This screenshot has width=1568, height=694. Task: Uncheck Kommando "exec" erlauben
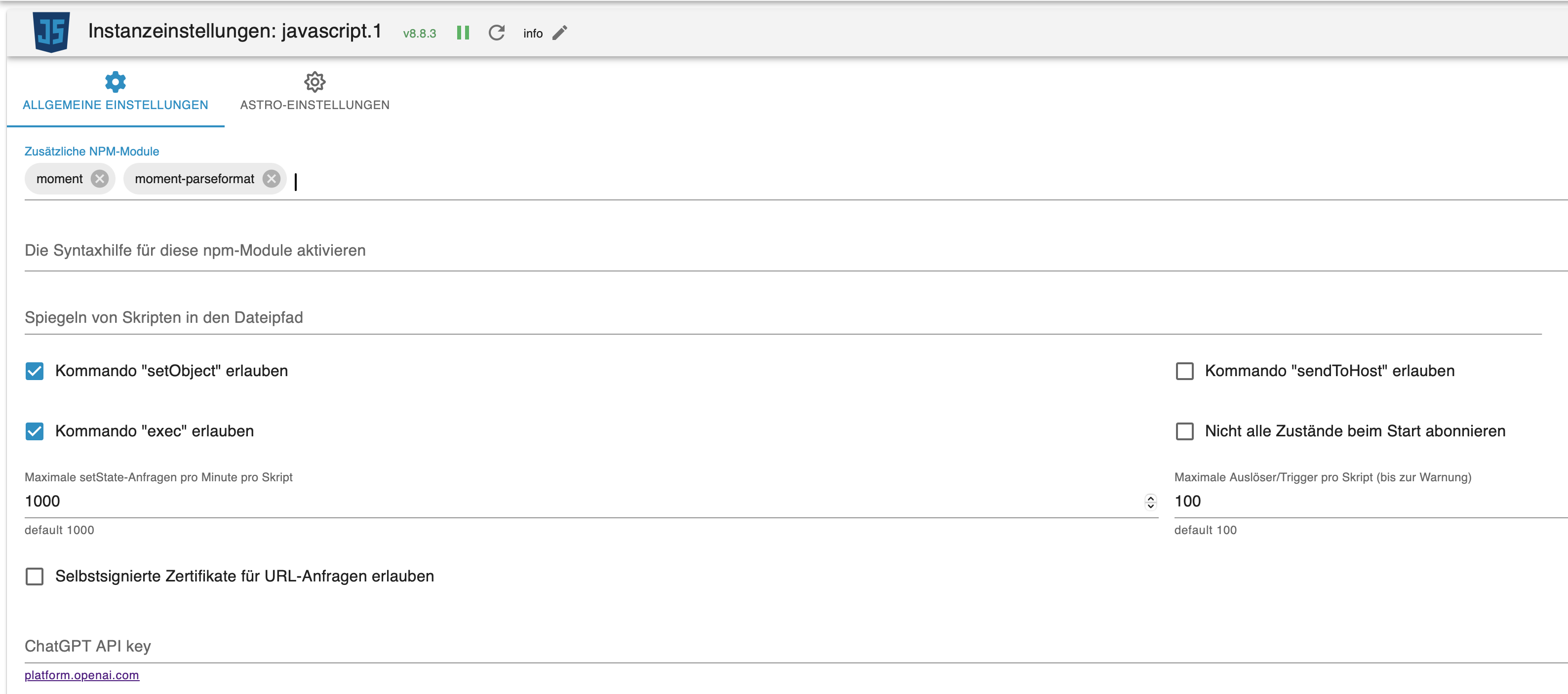point(35,431)
